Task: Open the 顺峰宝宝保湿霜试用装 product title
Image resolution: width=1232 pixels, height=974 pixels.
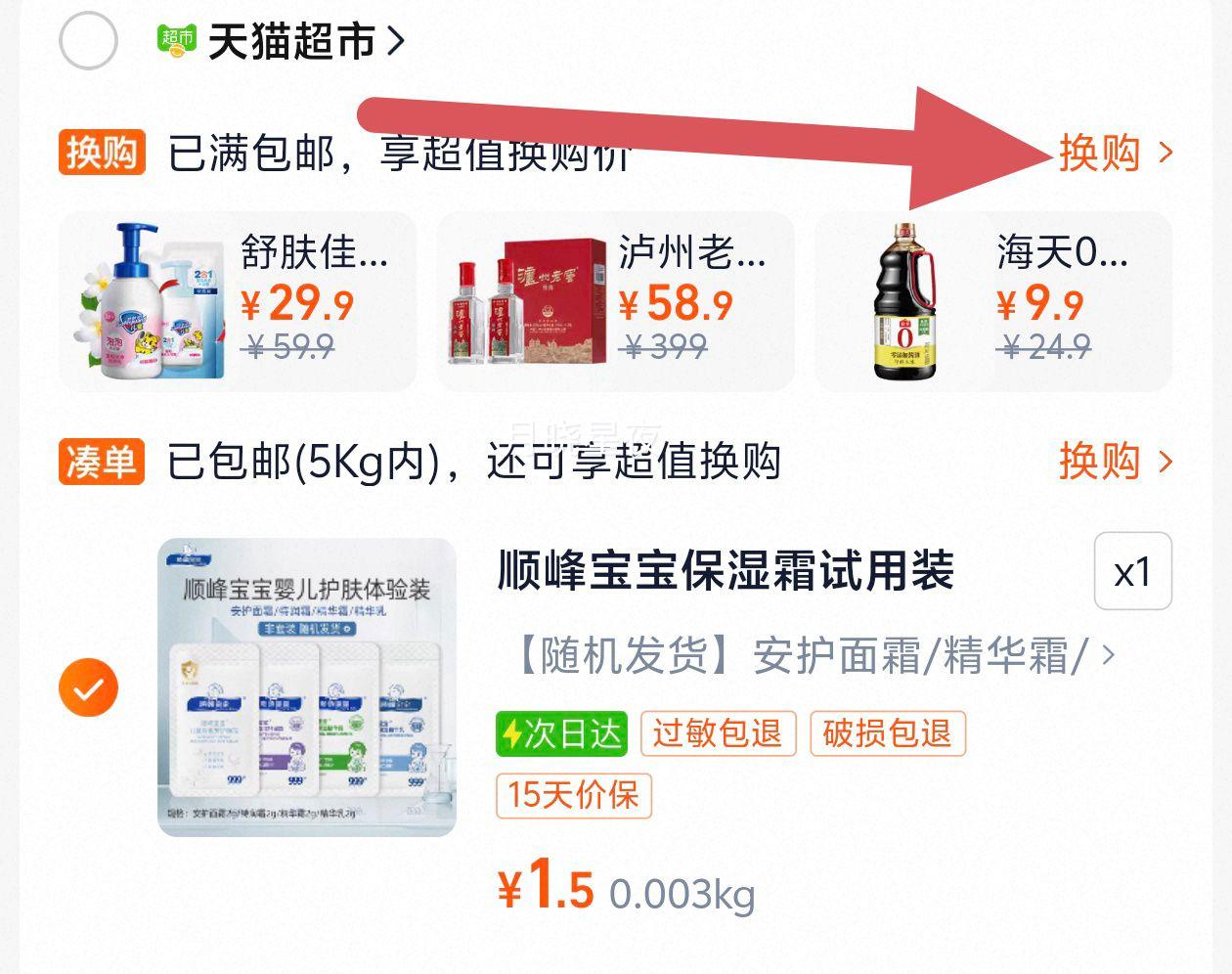Action: point(726,571)
